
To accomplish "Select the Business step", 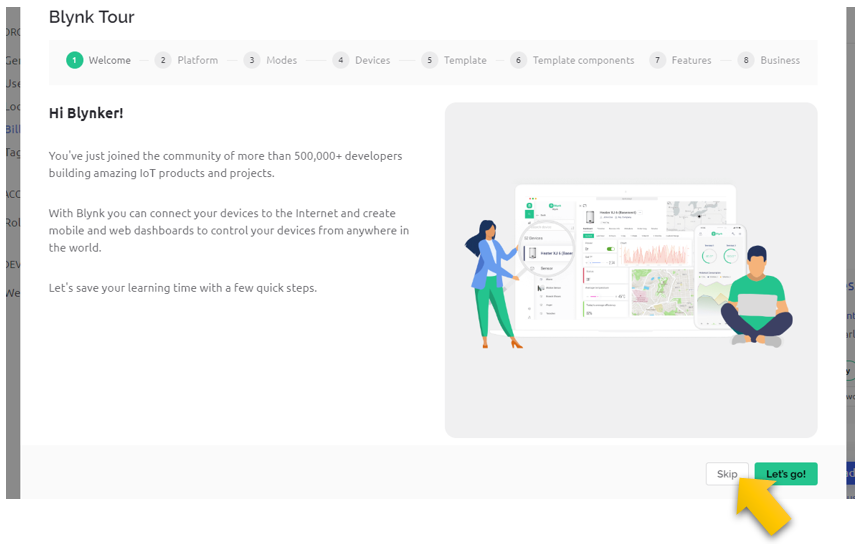I will tap(769, 60).
